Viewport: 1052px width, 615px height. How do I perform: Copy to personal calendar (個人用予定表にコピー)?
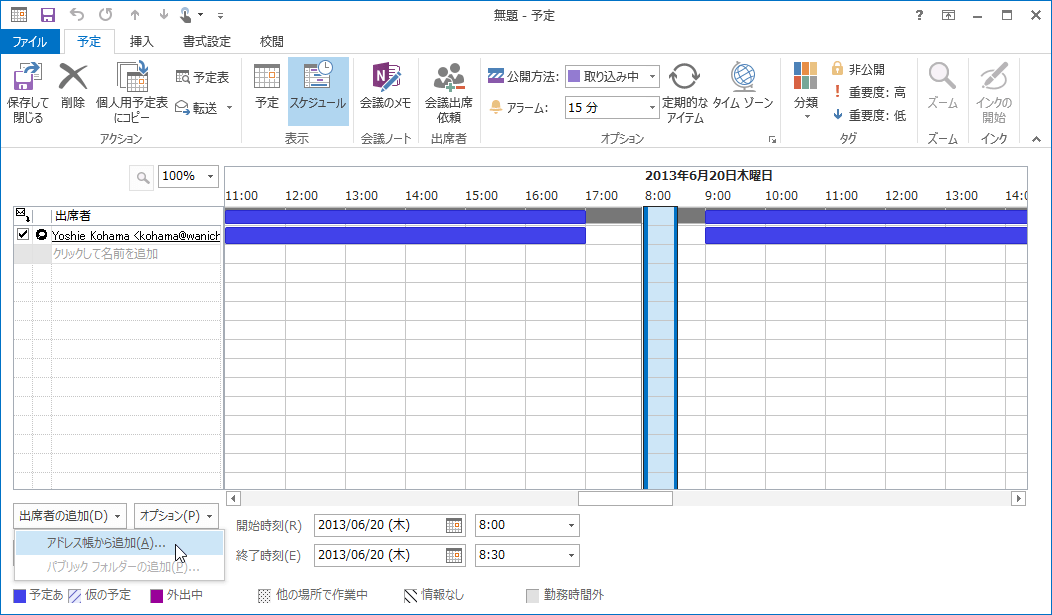(x=132, y=93)
